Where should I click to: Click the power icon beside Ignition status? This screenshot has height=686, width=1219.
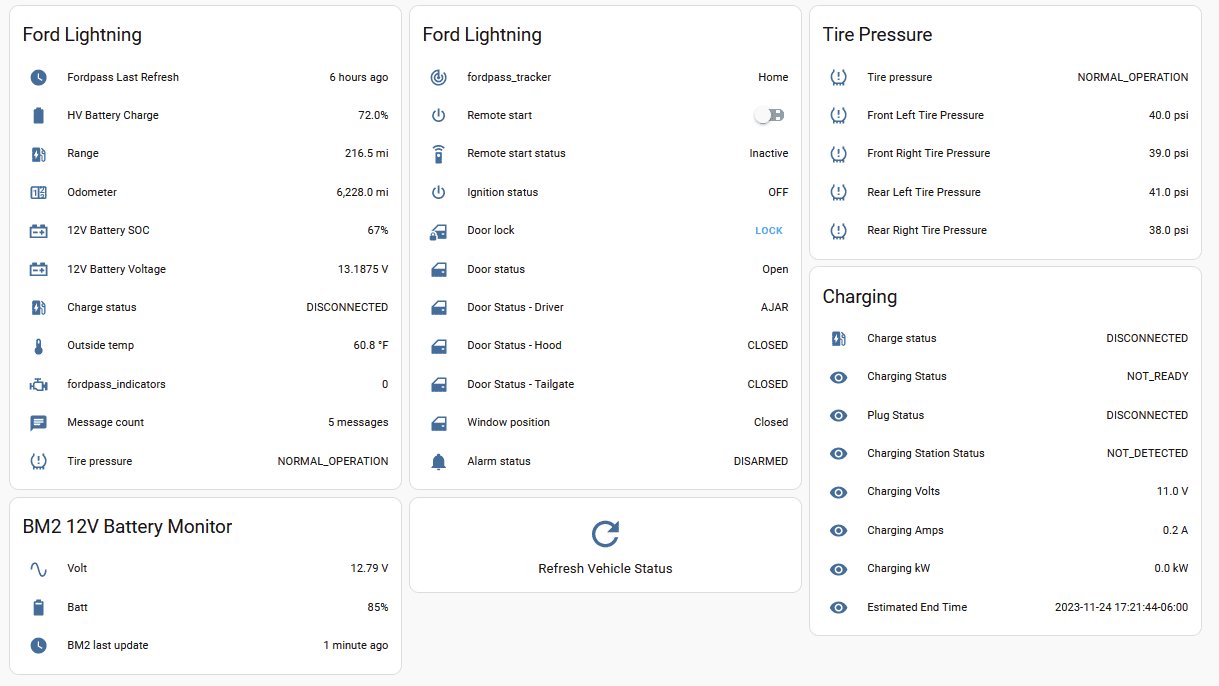438,192
